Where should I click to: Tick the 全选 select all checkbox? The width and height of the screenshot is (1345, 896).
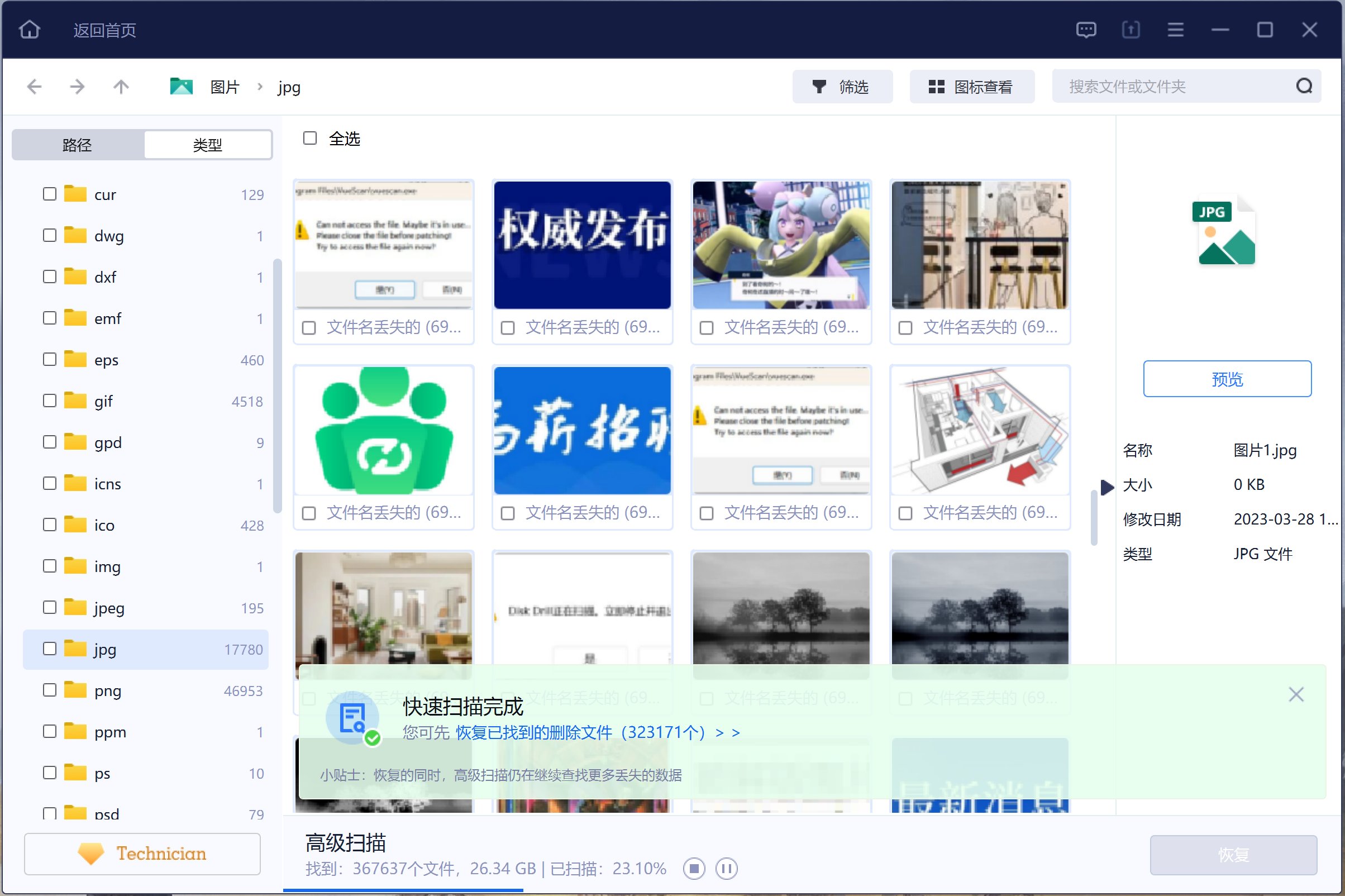coord(309,139)
